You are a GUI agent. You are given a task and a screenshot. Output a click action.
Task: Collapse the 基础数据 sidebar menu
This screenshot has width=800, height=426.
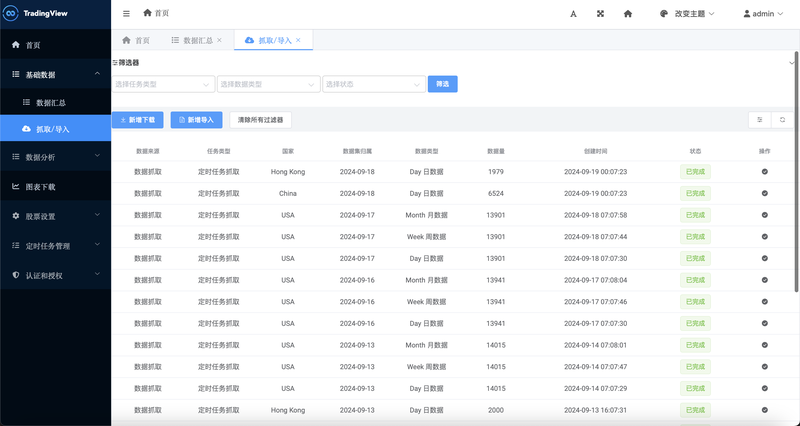click(x=56, y=74)
